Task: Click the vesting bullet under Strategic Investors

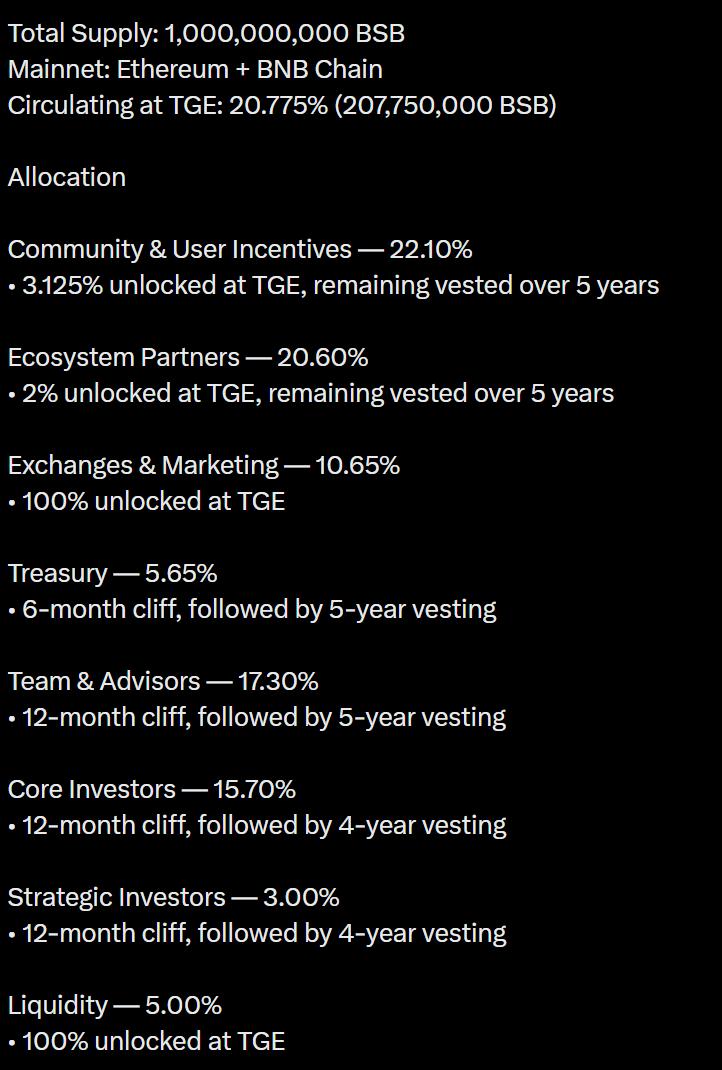Action: (x=257, y=933)
